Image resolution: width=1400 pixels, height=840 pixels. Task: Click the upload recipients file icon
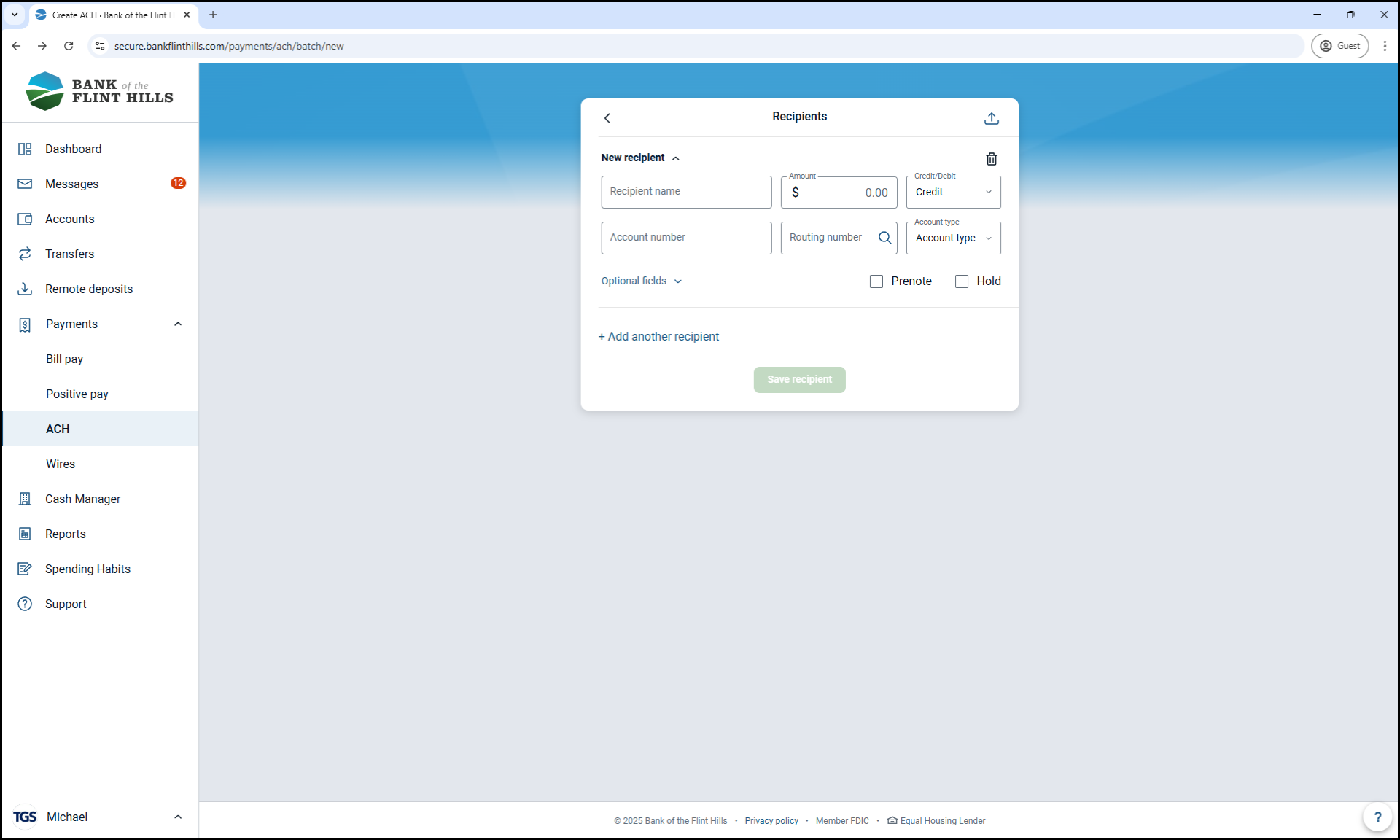(x=991, y=118)
